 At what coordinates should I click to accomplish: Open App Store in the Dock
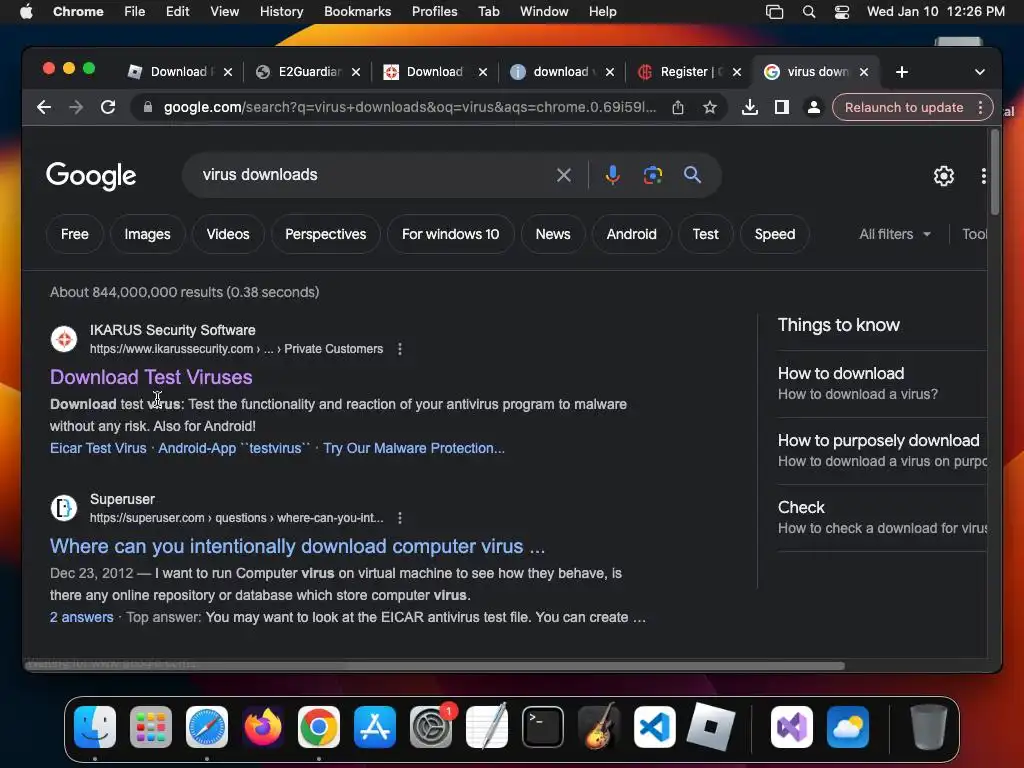[375, 727]
